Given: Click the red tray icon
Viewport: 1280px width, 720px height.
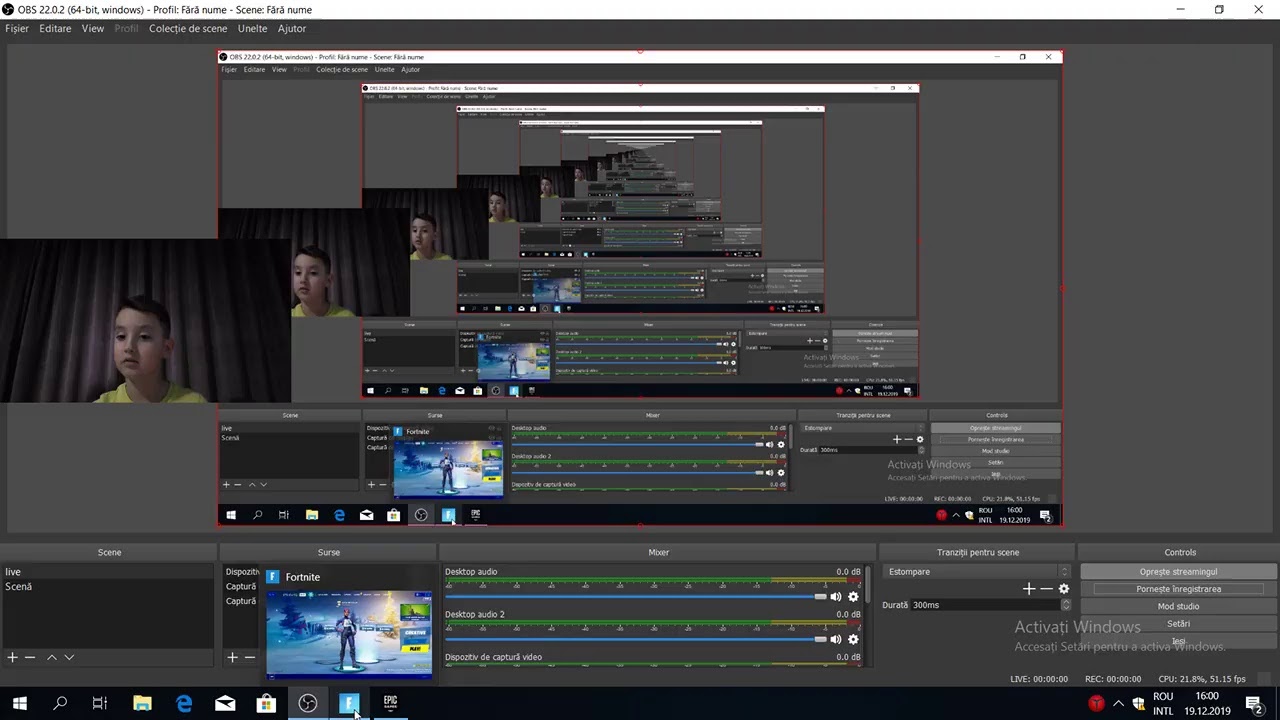Looking at the screenshot, I should (x=1097, y=703).
